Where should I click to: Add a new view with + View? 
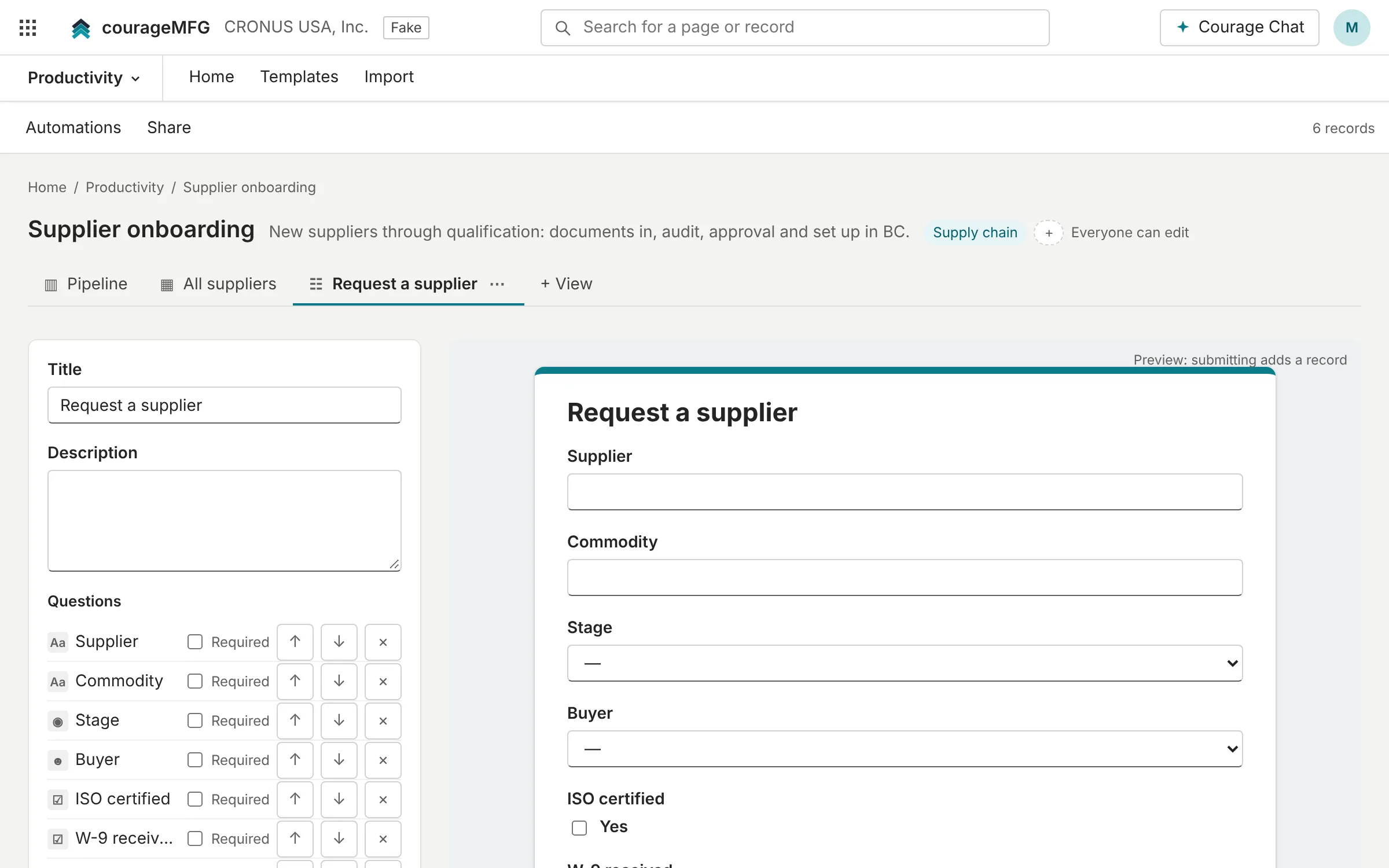(x=566, y=284)
